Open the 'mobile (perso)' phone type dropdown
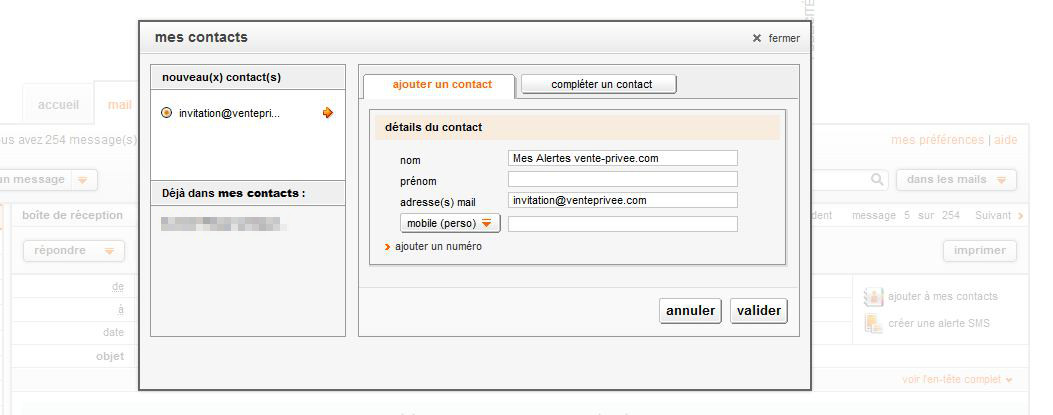 click(x=450, y=223)
